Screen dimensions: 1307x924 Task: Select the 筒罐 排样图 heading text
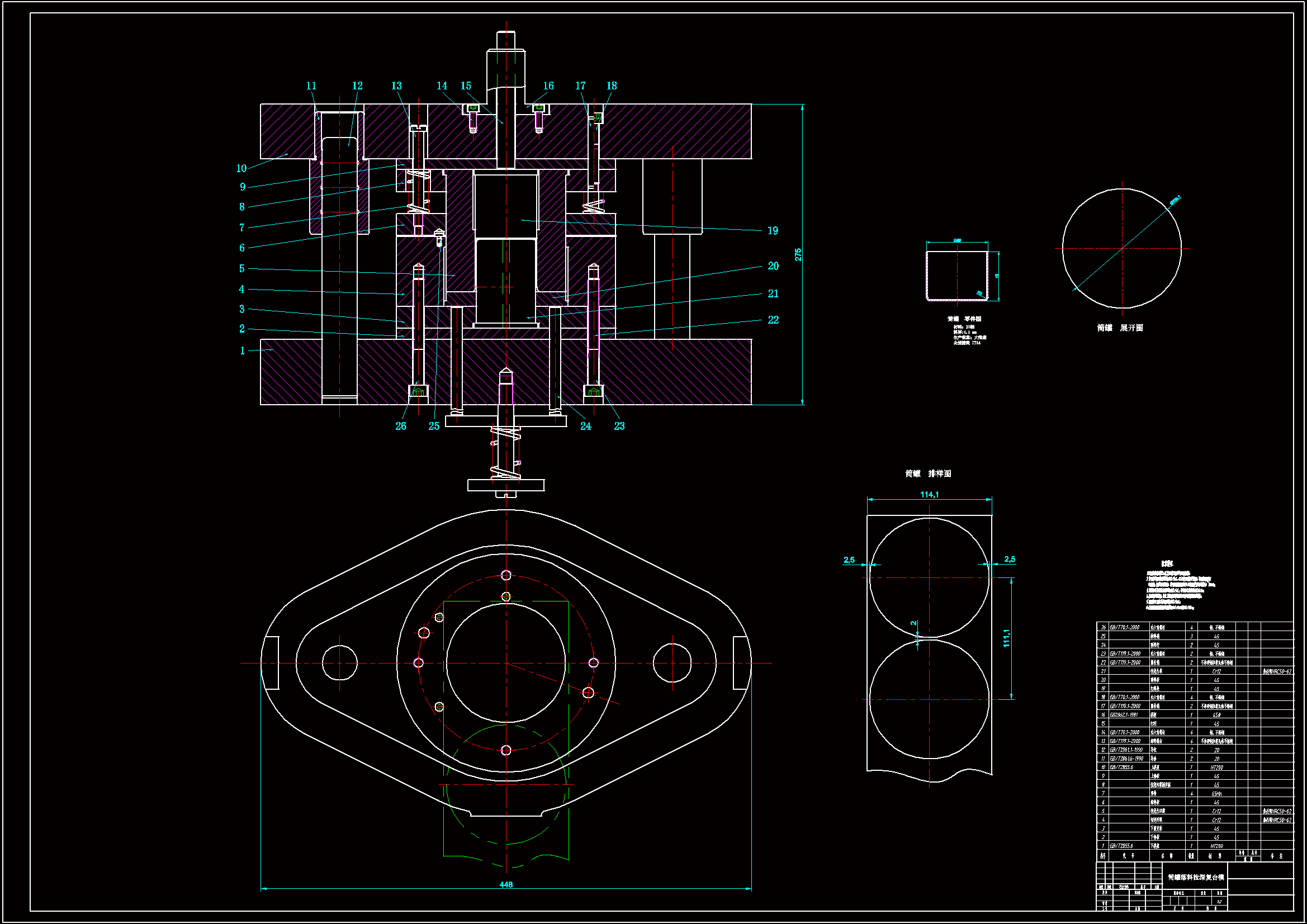click(x=928, y=473)
